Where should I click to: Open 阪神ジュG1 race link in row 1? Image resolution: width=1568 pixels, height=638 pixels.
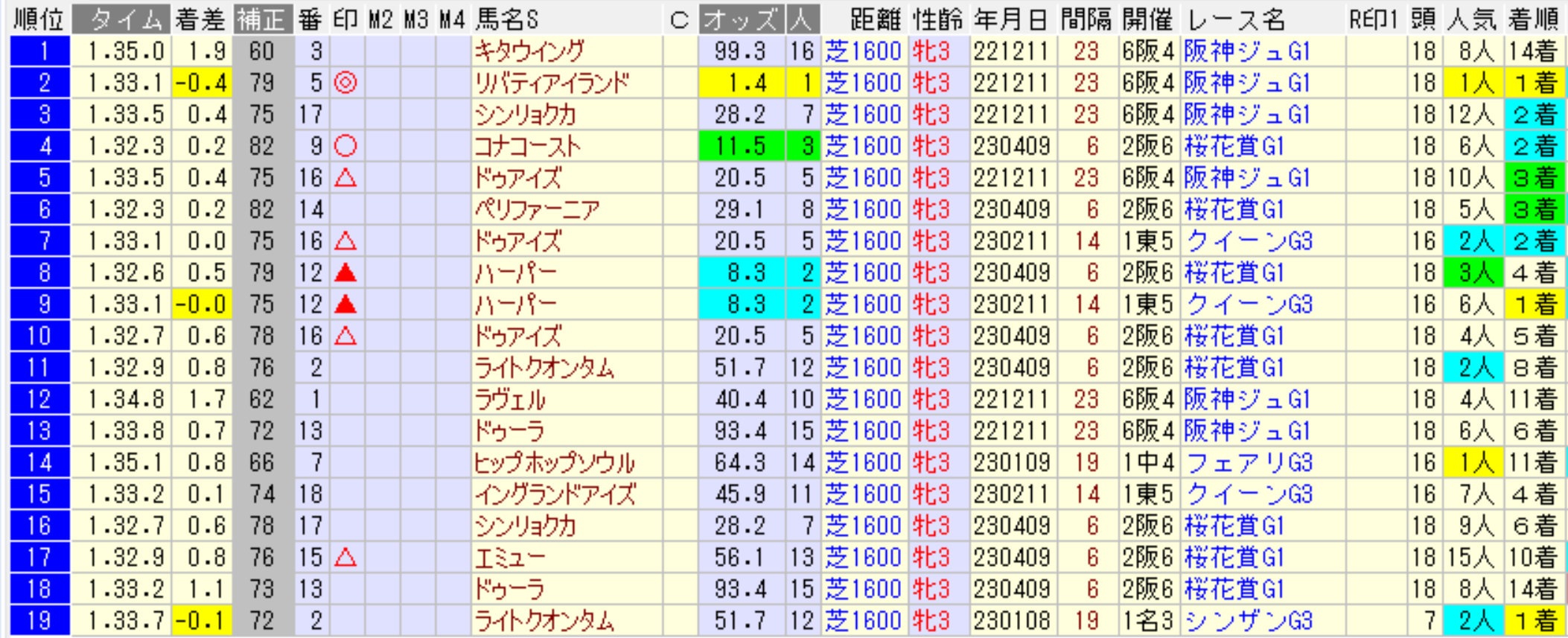(1247, 51)
